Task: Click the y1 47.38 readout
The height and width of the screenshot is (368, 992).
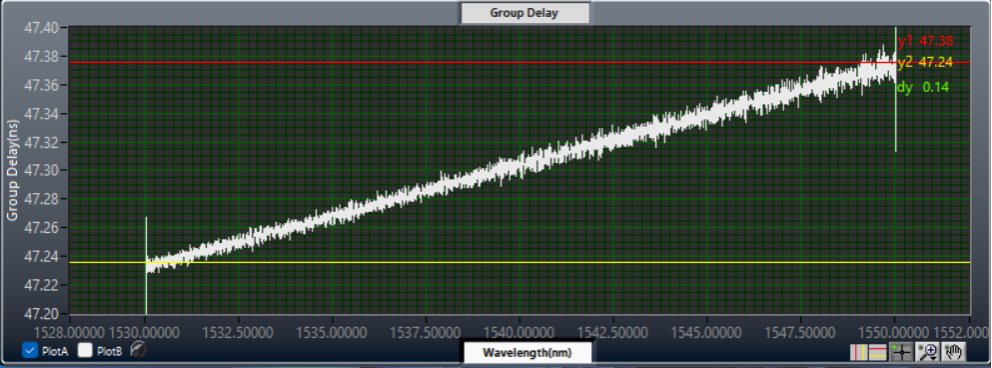Action: pos(925,42)
